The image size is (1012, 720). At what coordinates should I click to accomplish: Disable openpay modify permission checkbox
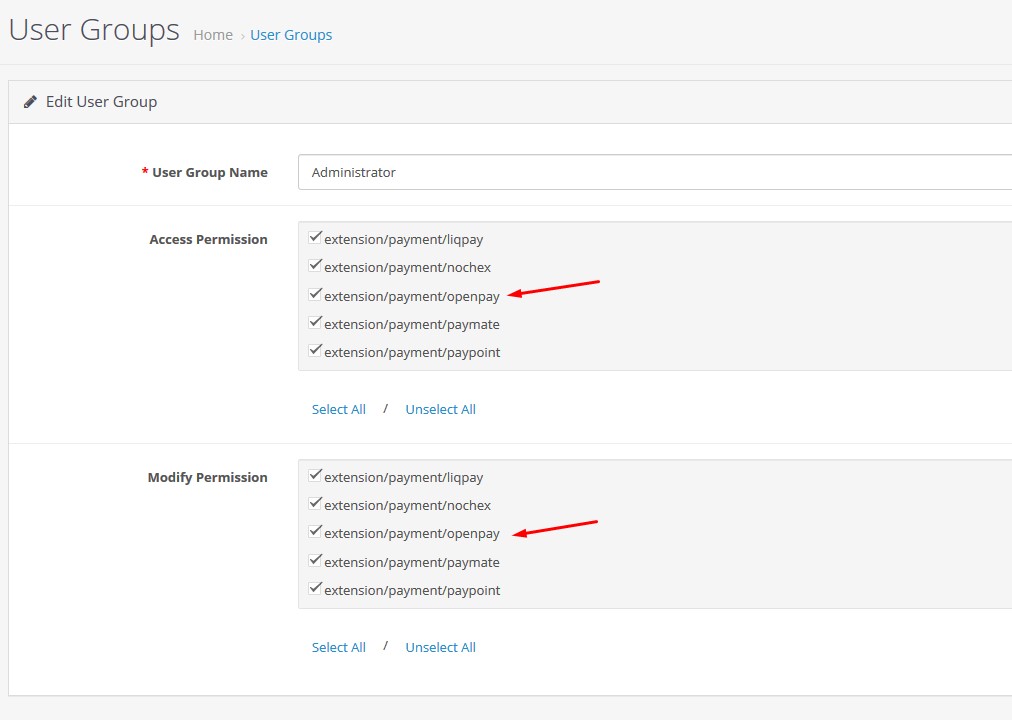[315, 533]
